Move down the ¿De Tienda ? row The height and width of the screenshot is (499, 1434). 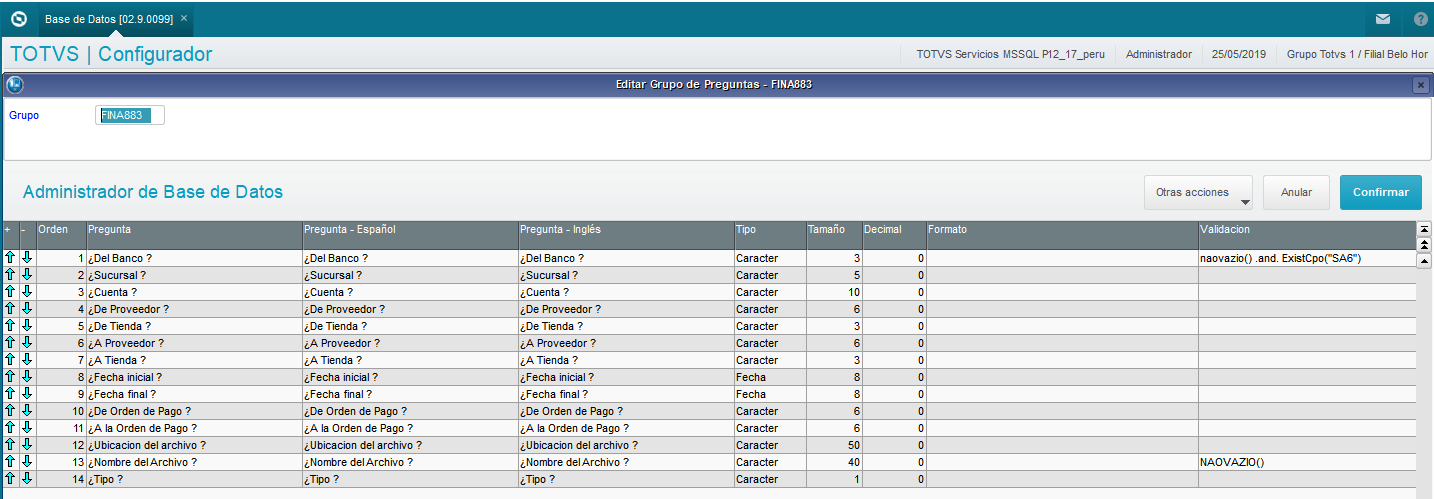[27, 326]
